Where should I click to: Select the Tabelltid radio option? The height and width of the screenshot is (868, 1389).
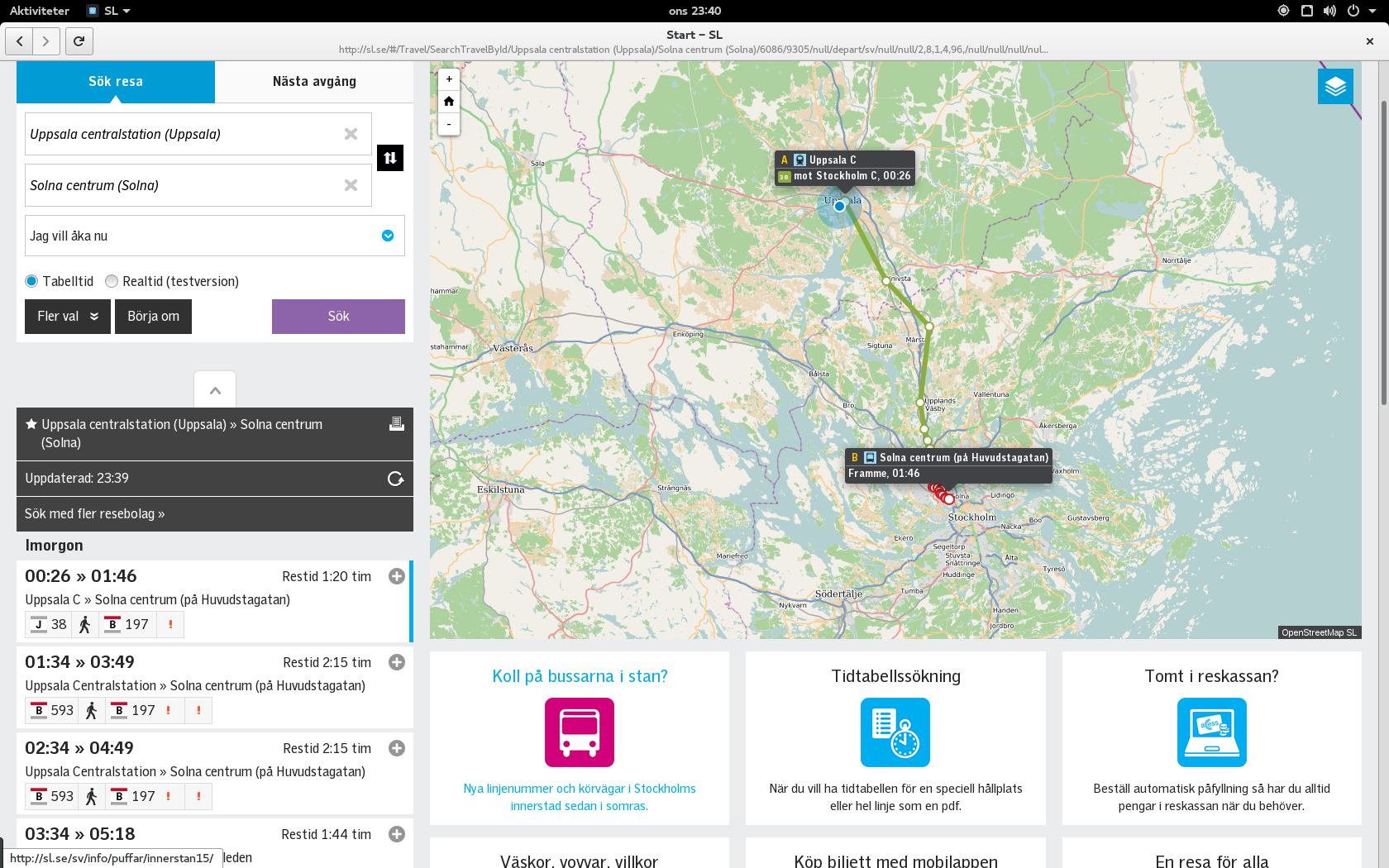[x=31, y=281]
